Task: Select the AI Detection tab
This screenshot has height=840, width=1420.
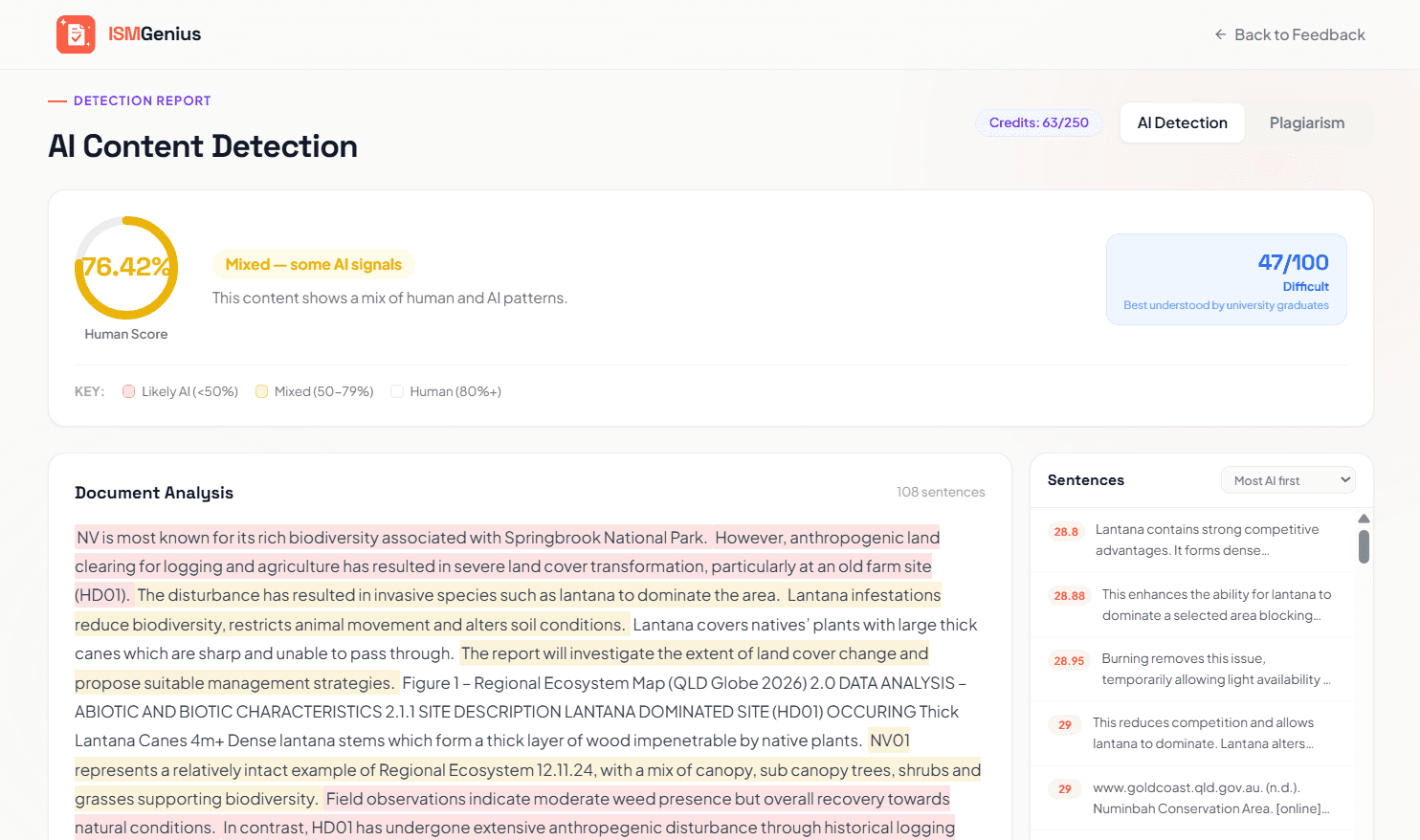Action: pyautogui.click(x=1182, y=122)
